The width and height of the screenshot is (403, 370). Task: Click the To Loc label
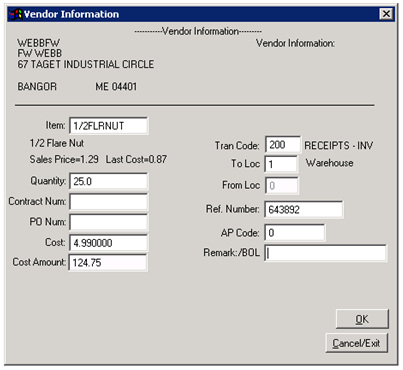[246, 164]
